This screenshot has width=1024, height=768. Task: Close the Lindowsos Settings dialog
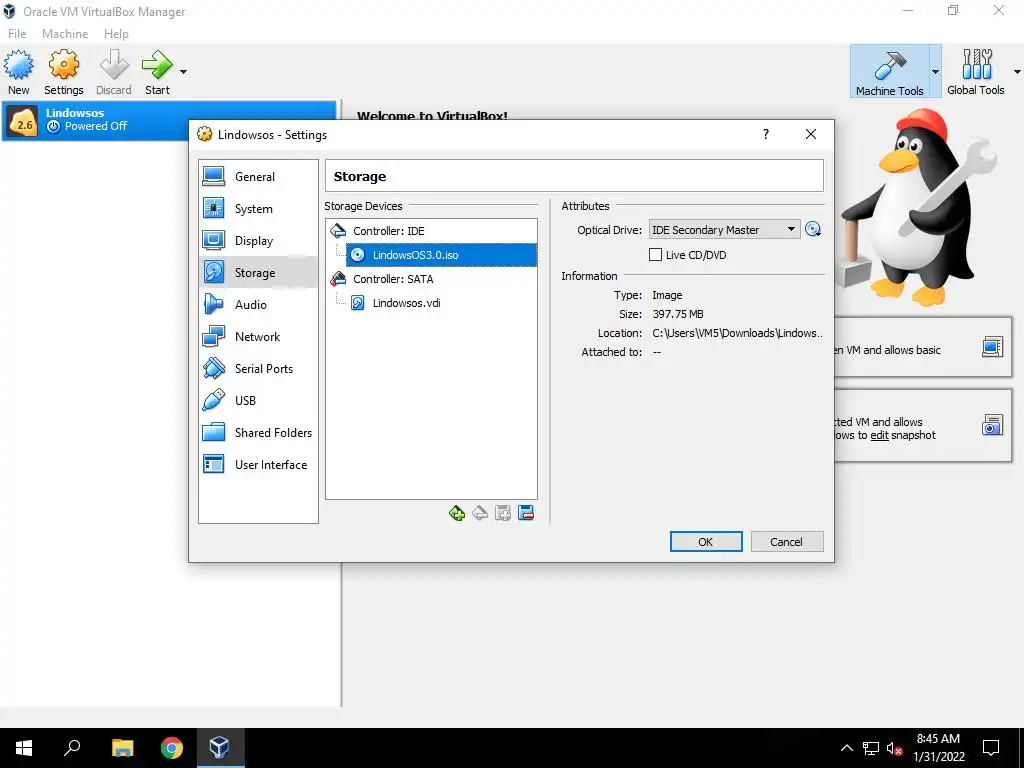[810, 134]
